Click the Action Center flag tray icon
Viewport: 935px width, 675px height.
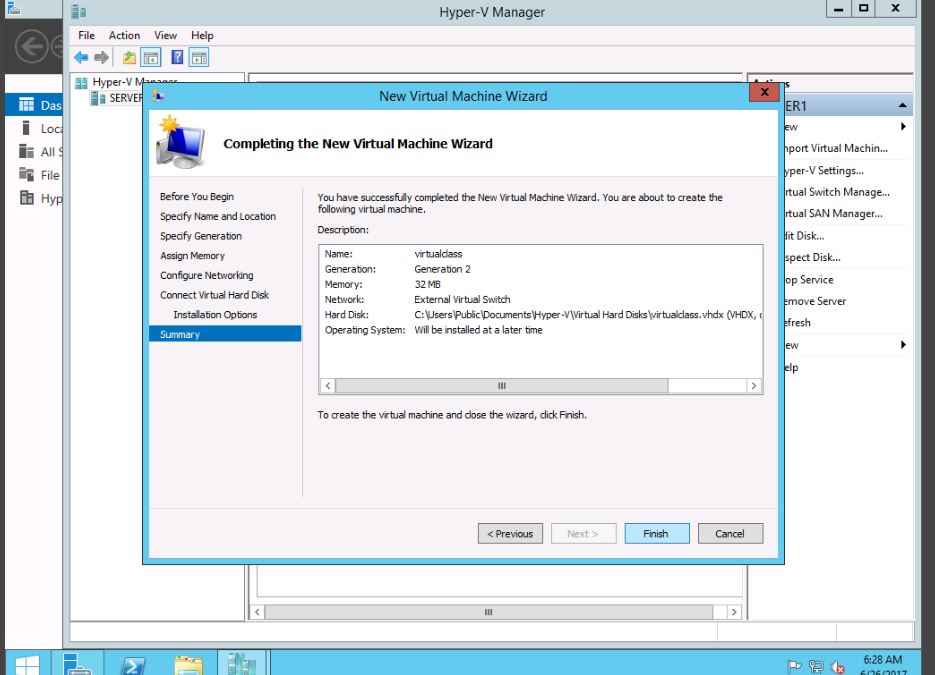(794, 667)
